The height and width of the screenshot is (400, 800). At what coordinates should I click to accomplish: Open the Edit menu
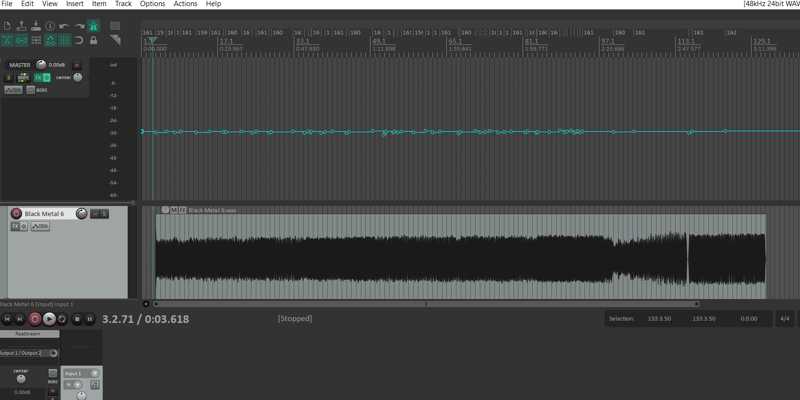(x=27, y=4)
